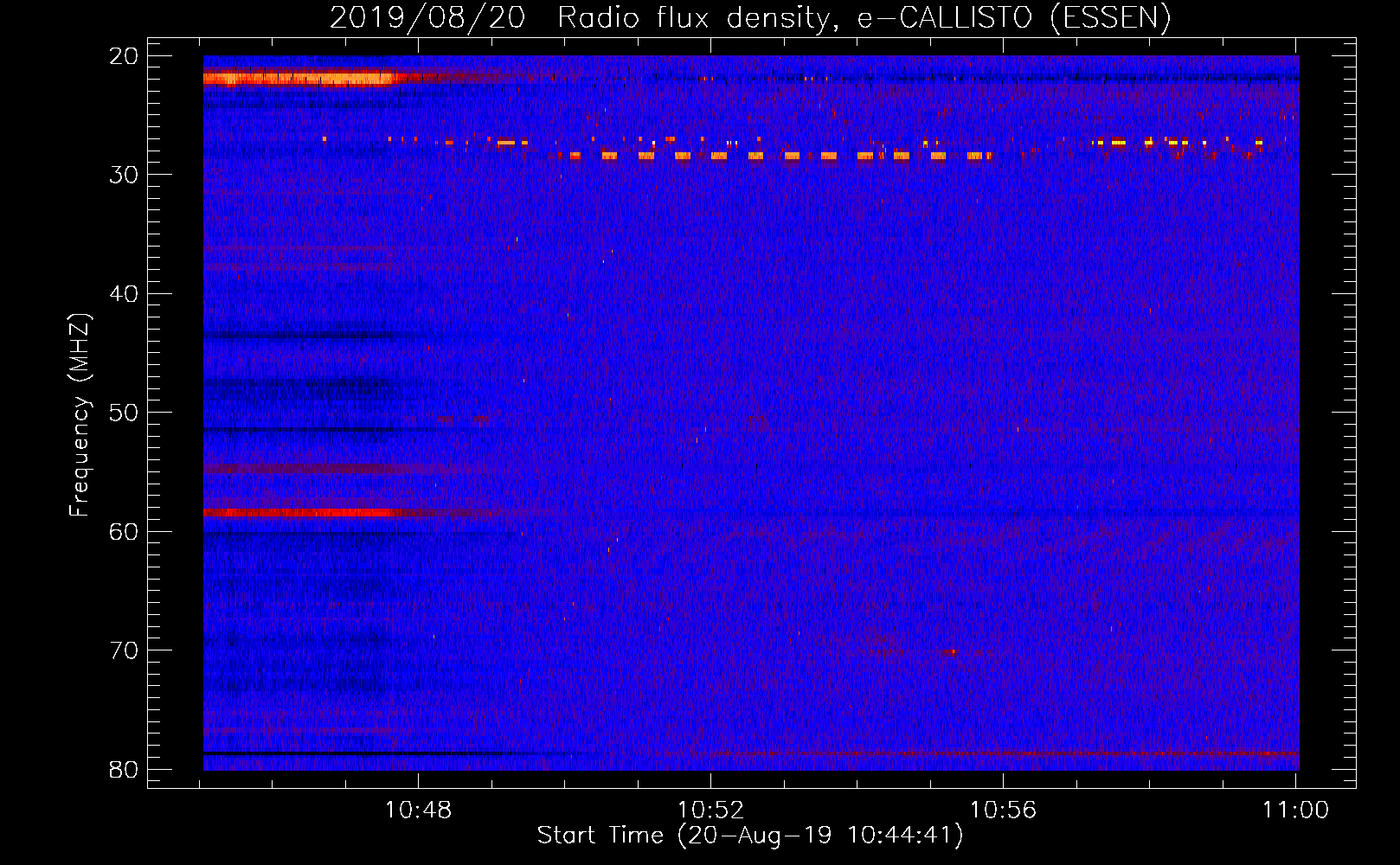Click the '70' frequency tick label

click(x=125, y=650)
